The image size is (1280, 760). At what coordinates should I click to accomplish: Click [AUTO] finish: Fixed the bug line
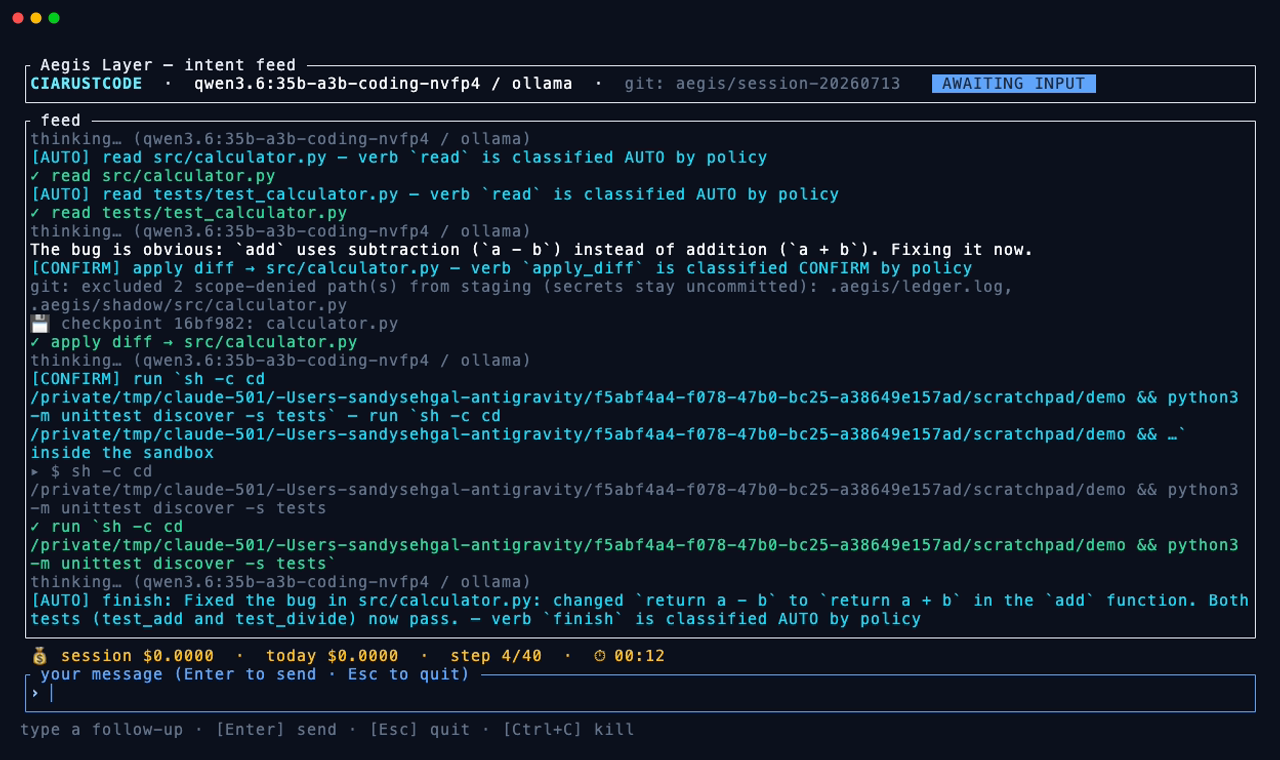640,610
